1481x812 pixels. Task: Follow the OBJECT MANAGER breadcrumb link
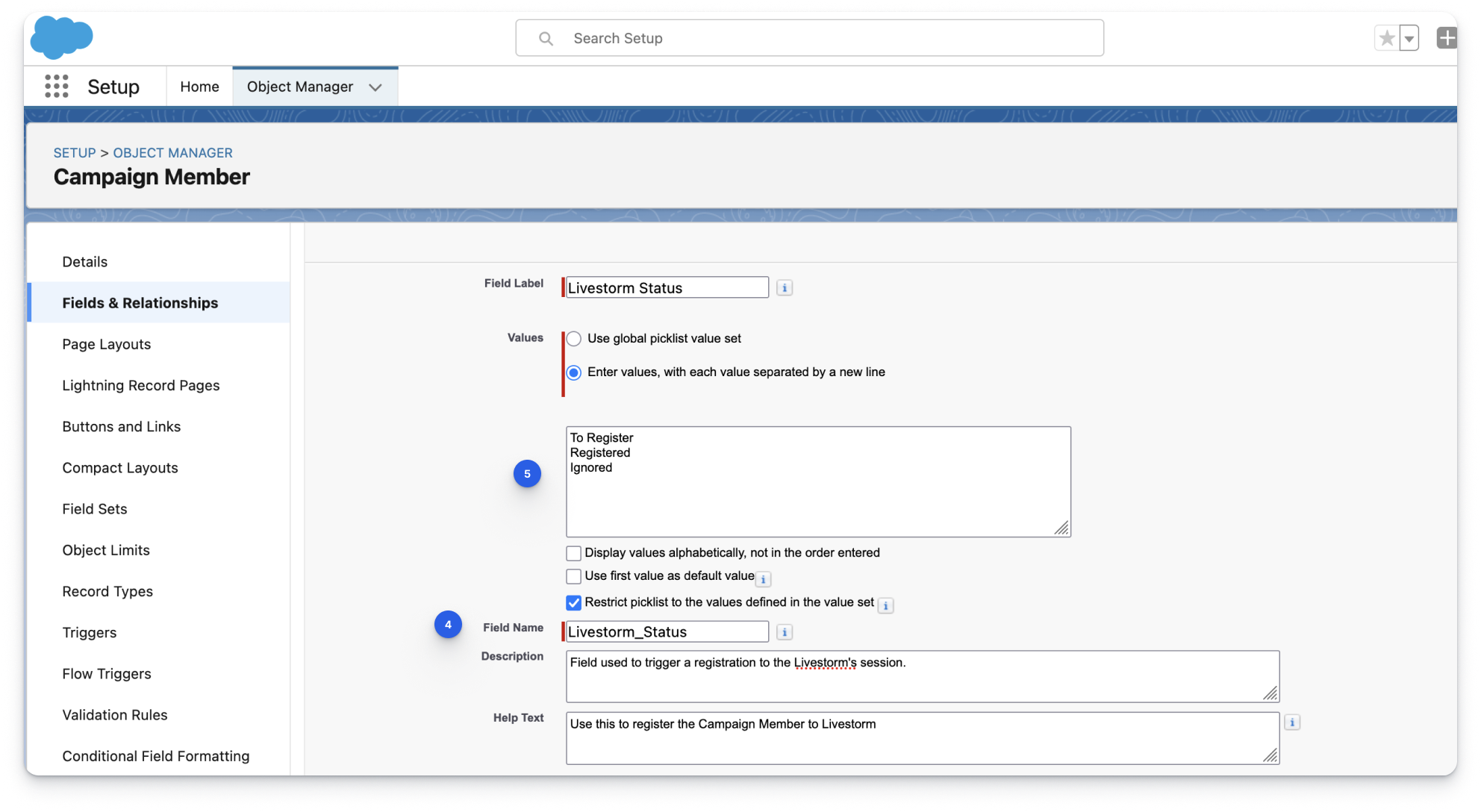172,152
